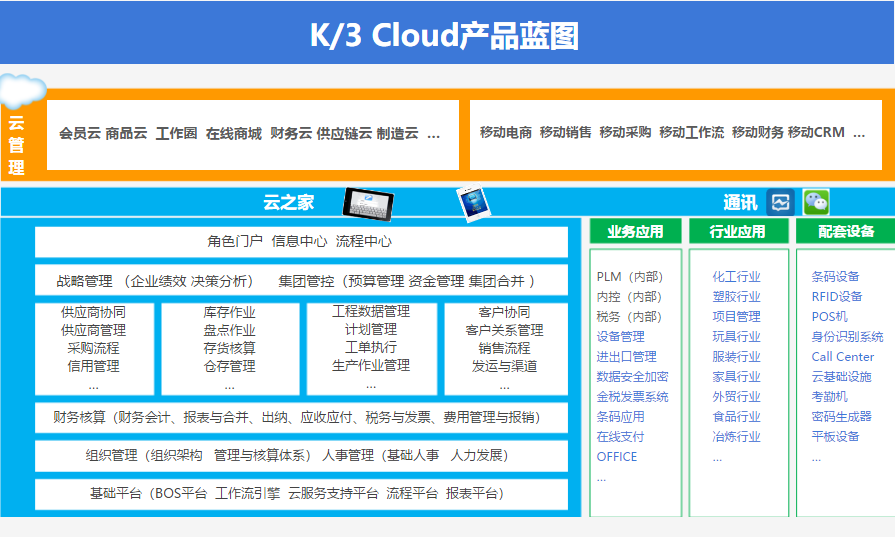The image size is (895, 537).
Task: Open the RFID设备 link
Action: tap(837, 297)
